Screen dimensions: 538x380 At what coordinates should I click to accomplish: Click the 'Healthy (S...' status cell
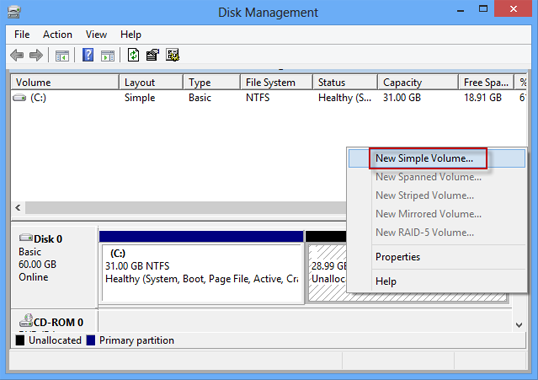point(344,98)
